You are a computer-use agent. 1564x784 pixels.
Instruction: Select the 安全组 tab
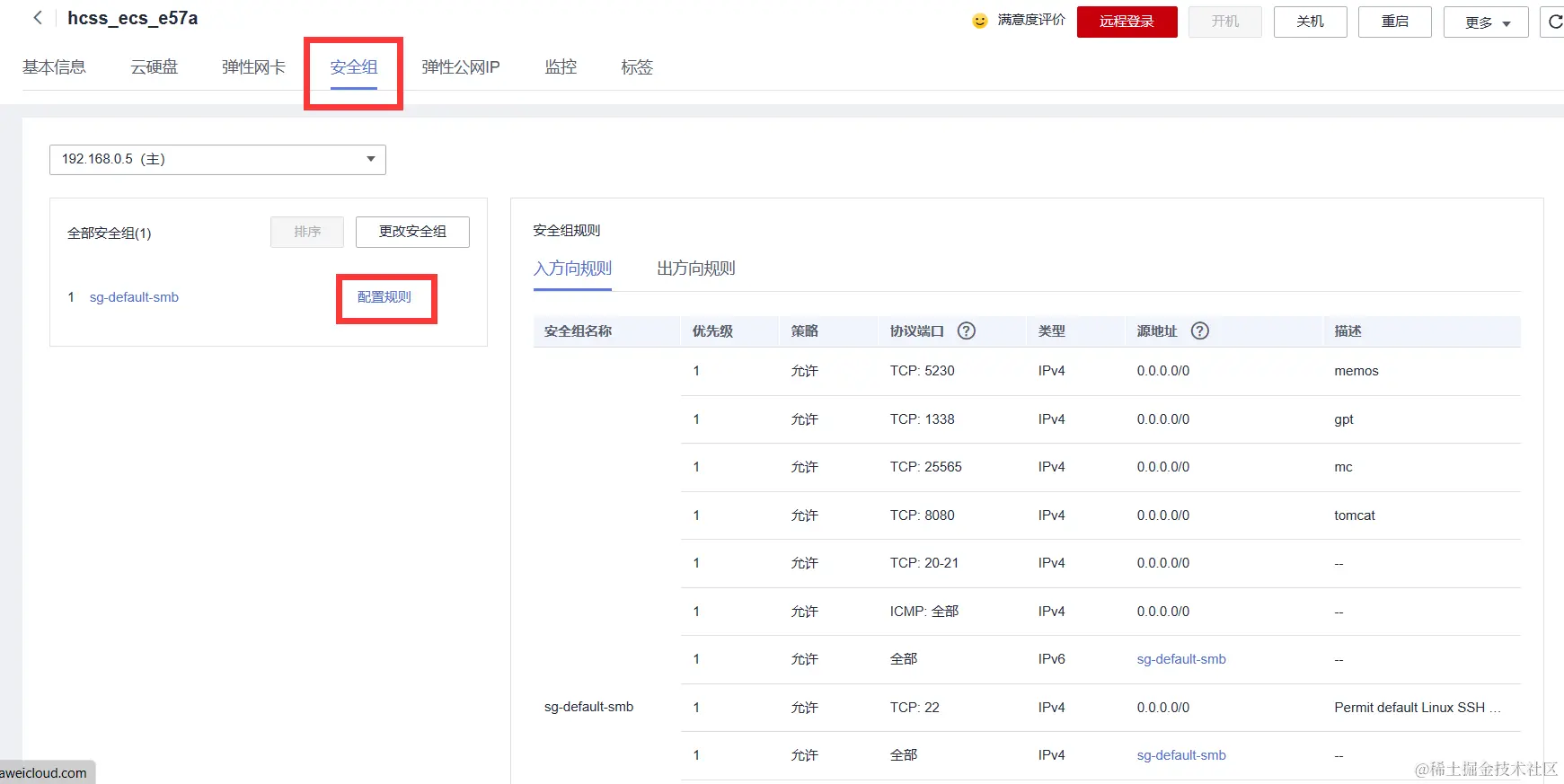coord(353,67)
